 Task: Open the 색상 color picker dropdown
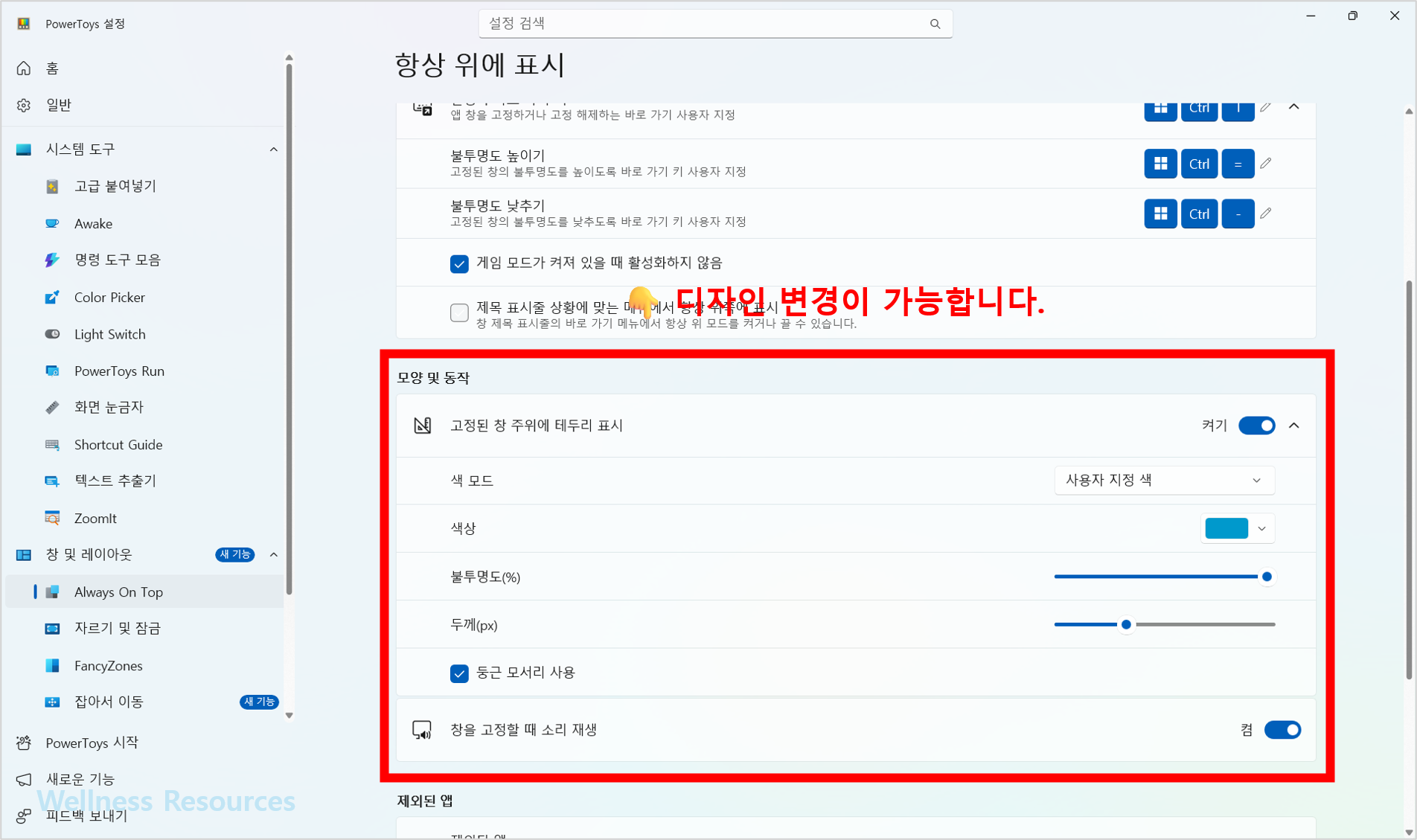(x=1238, y=528)
